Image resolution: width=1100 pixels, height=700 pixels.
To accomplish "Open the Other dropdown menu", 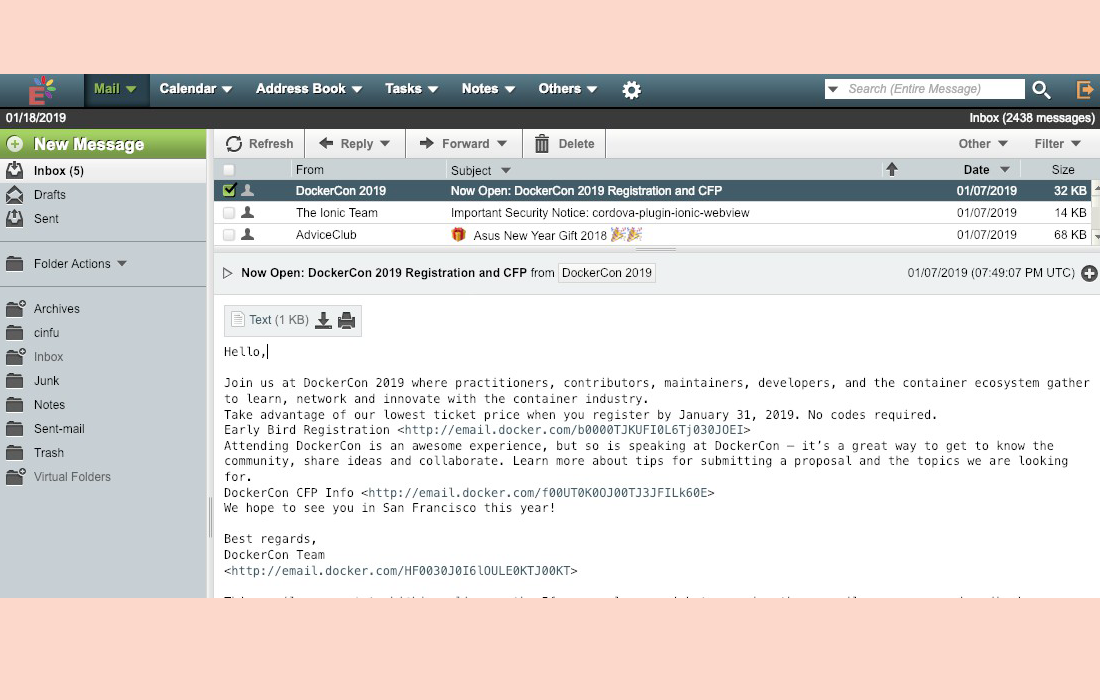I will pos(983,144).
